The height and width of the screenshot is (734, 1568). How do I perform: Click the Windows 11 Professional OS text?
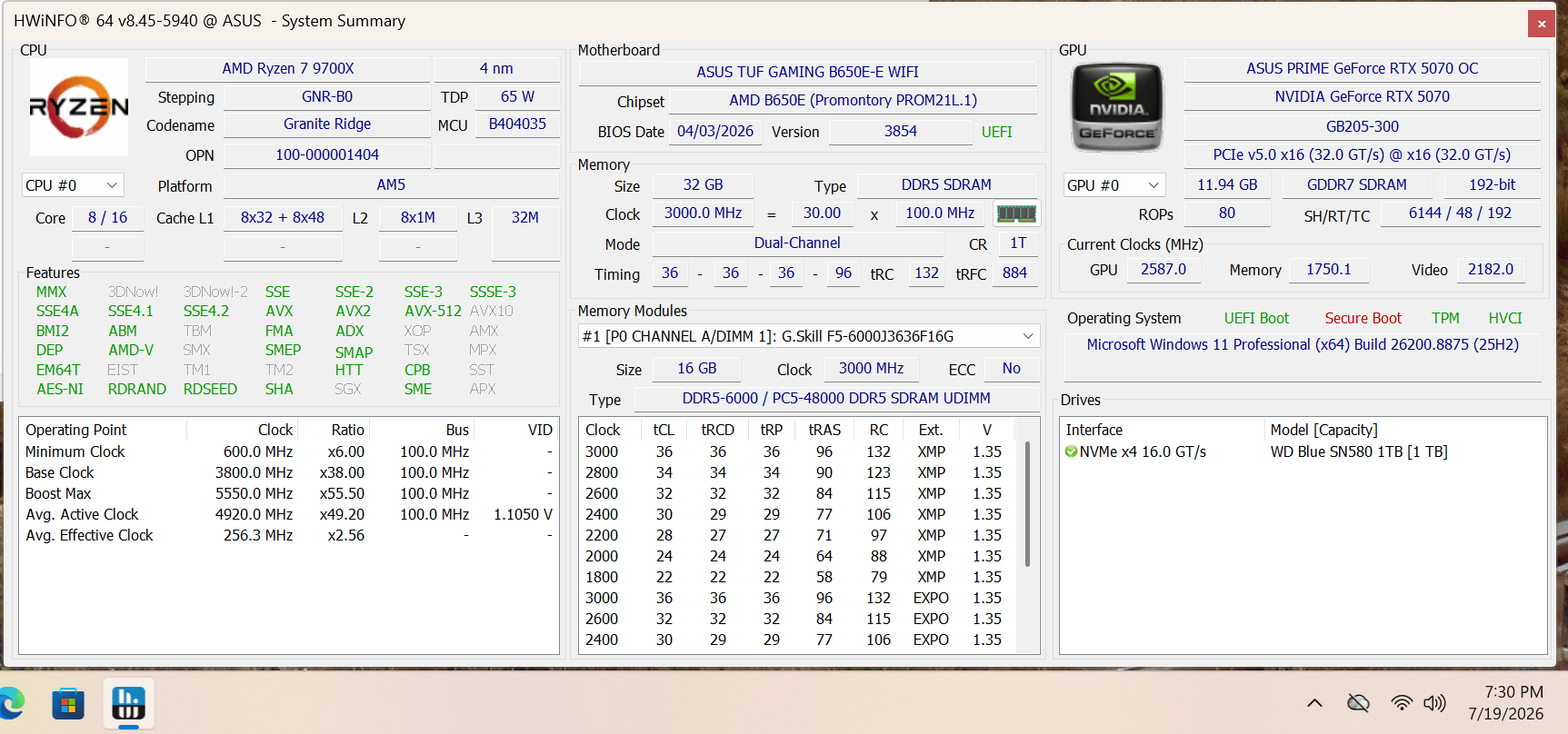coord(1303,344)
